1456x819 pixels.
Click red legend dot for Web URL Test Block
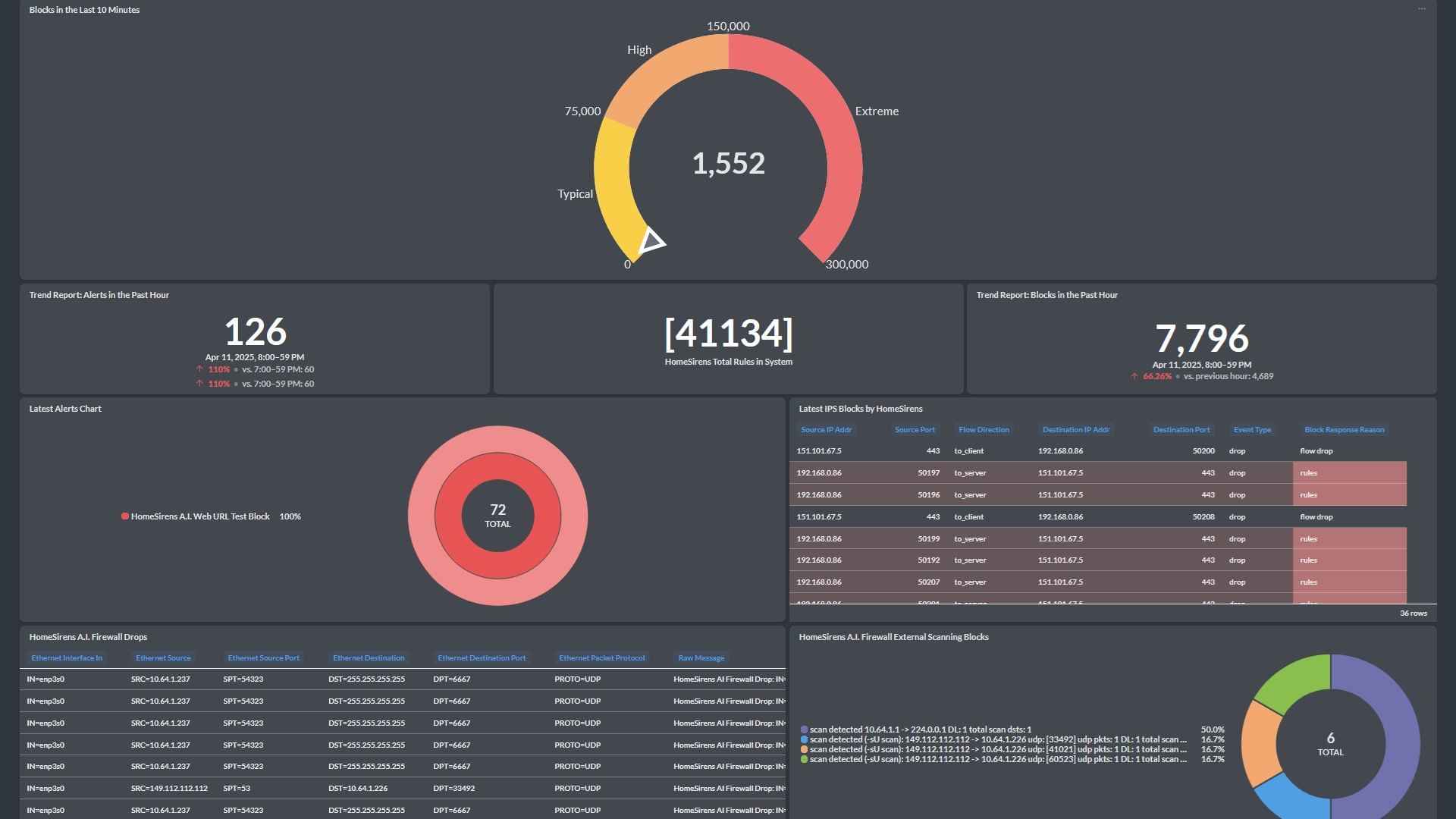tap(124, 516)
